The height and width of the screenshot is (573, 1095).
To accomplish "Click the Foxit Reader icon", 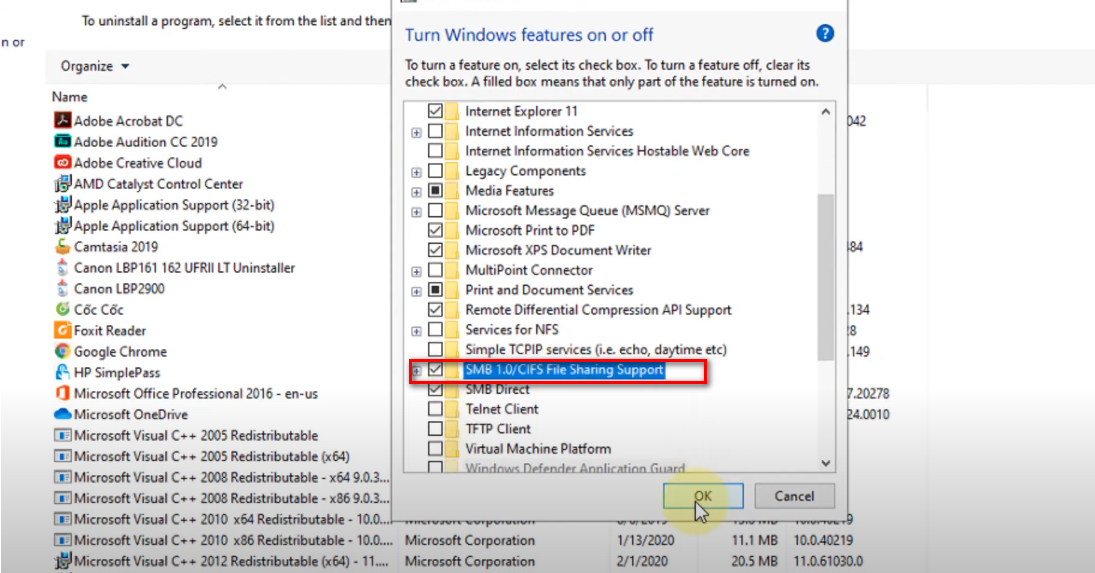I will pyautogui.click(x=63, y=329).
